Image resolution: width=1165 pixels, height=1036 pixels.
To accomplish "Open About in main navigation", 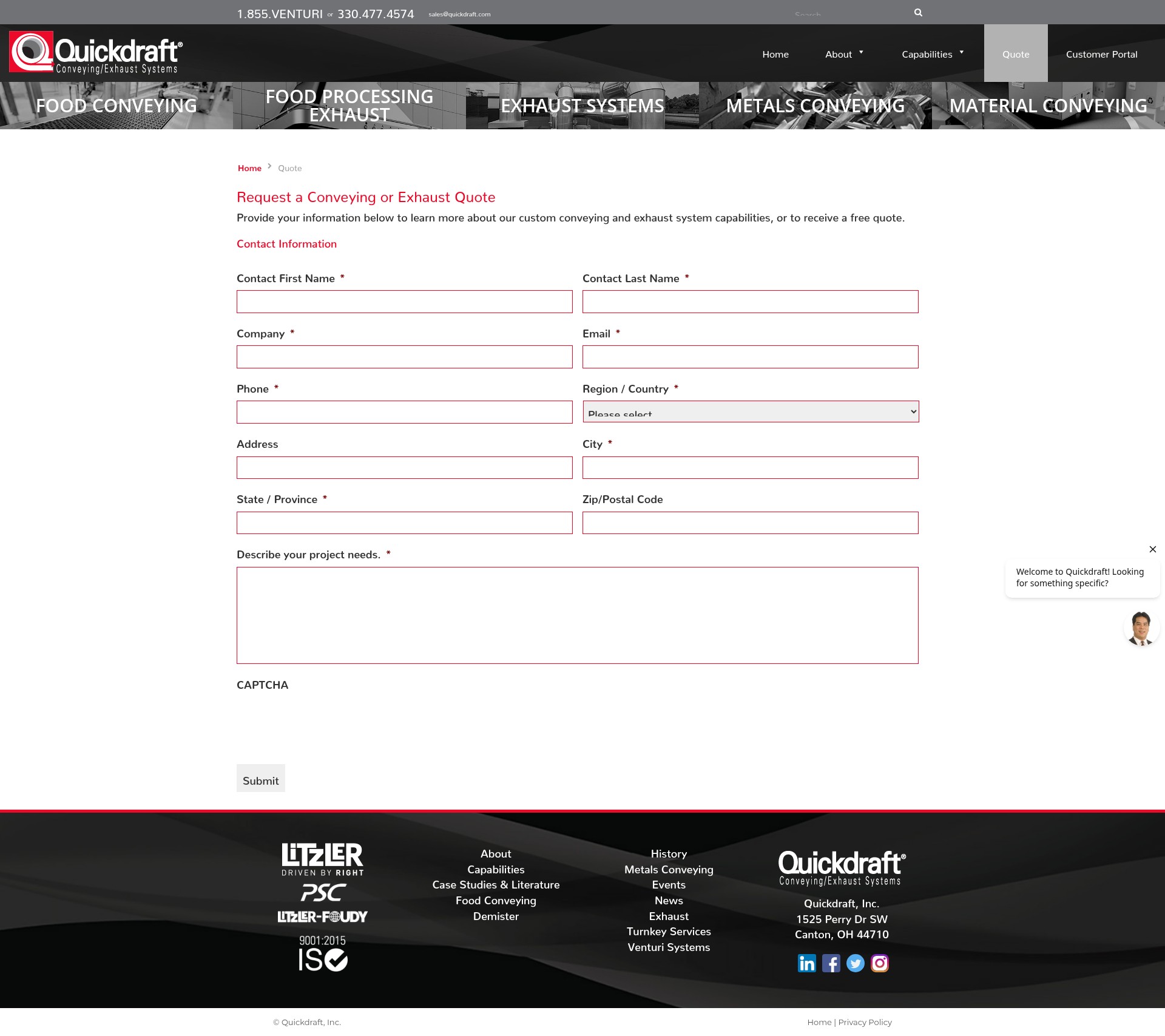I will click(839, 54).
